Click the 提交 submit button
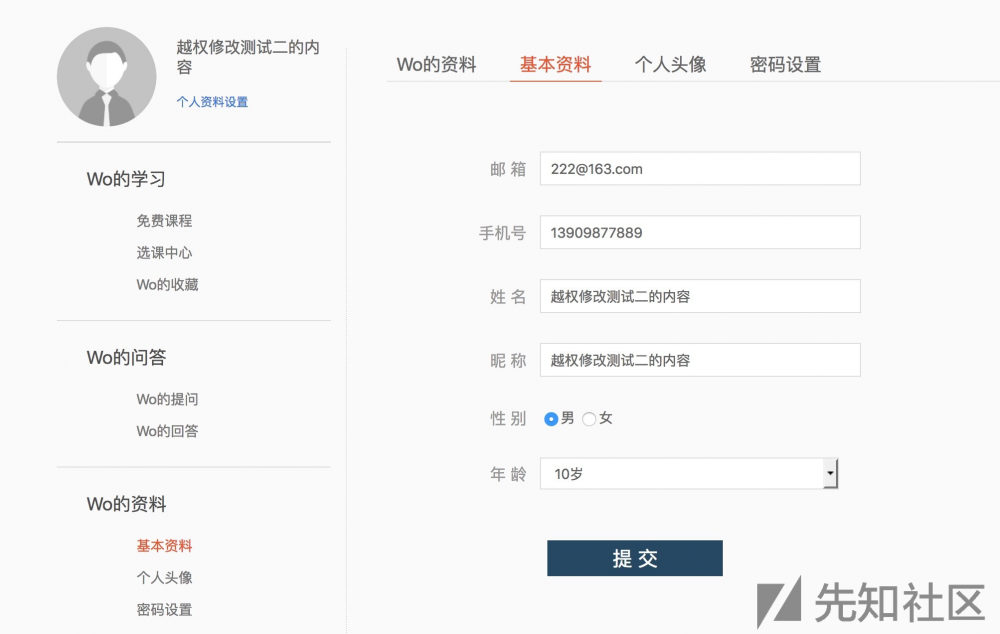Image resolution: width=1000 pixels, height=634 pixels. click(x=634, y=558)
